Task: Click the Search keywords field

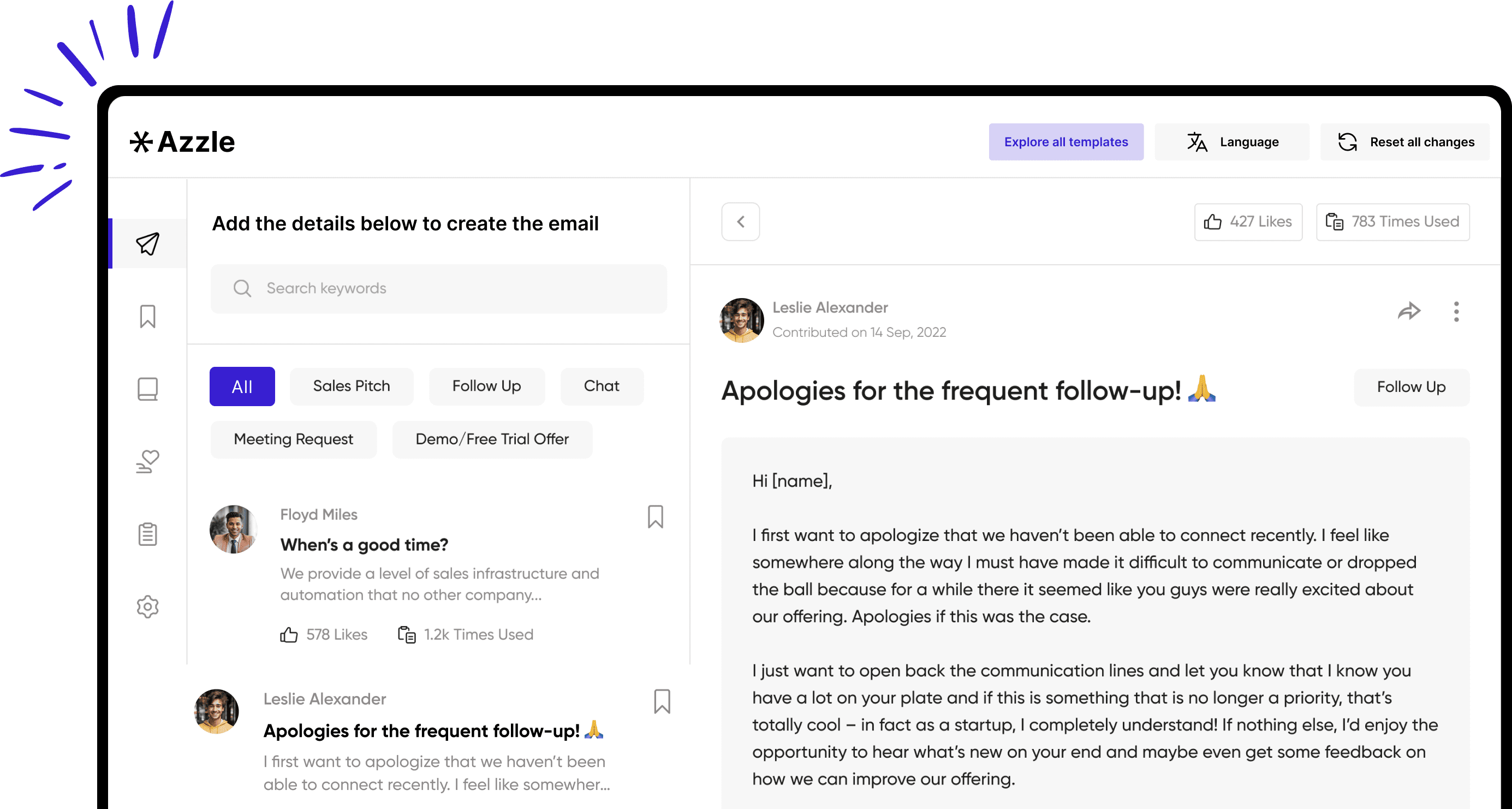Action: (439, 288)
